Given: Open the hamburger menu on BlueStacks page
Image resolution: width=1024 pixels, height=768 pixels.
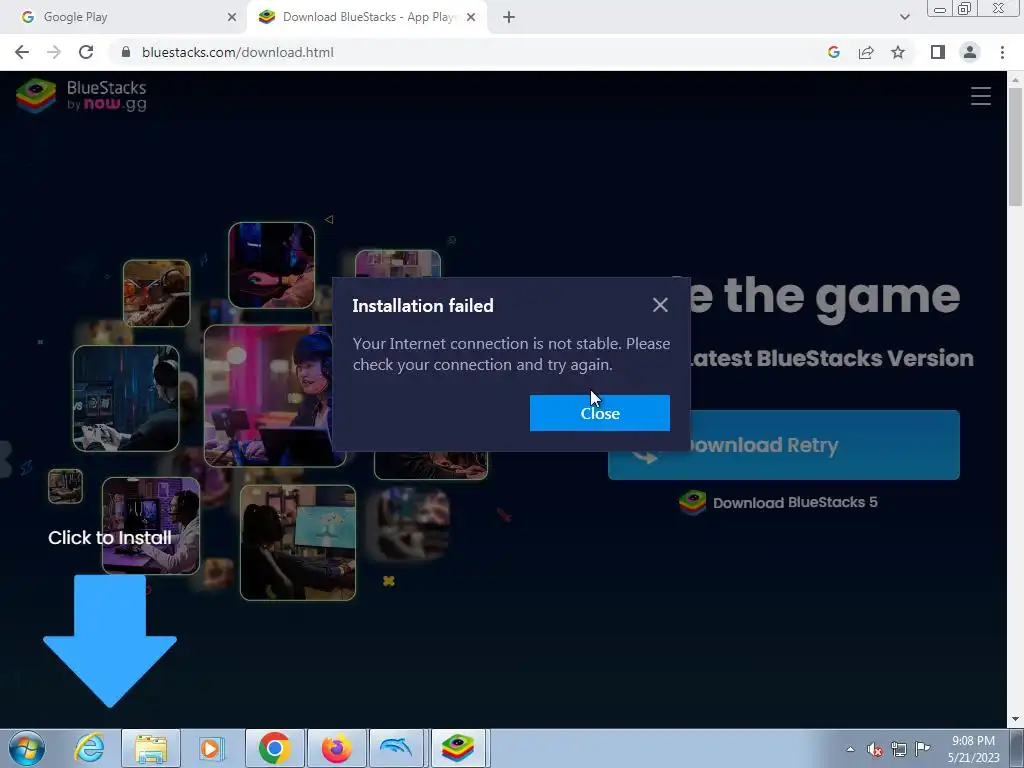Looking at the screenshot, I should point(980,96).
